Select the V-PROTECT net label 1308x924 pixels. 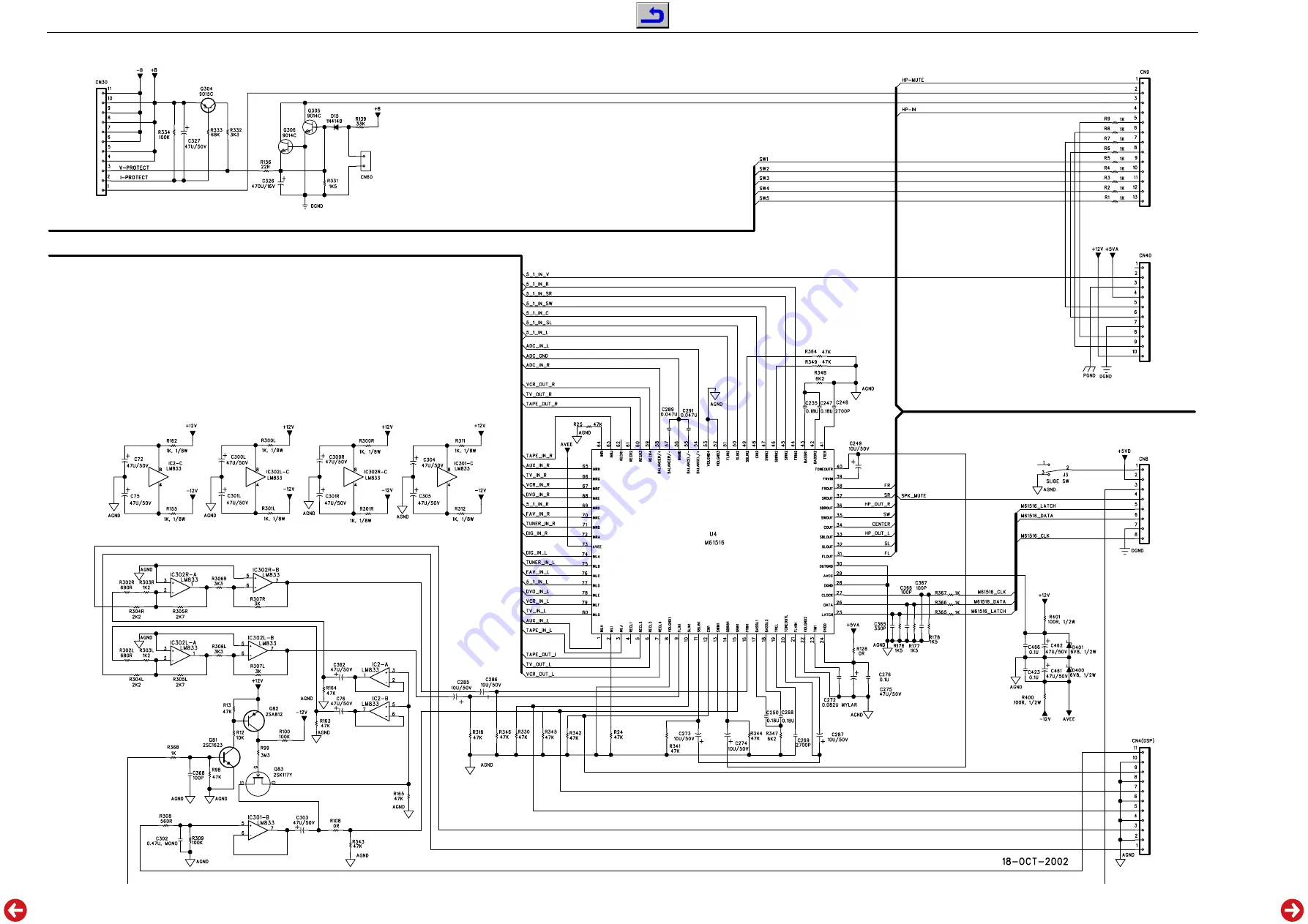[x=134, y=168]
